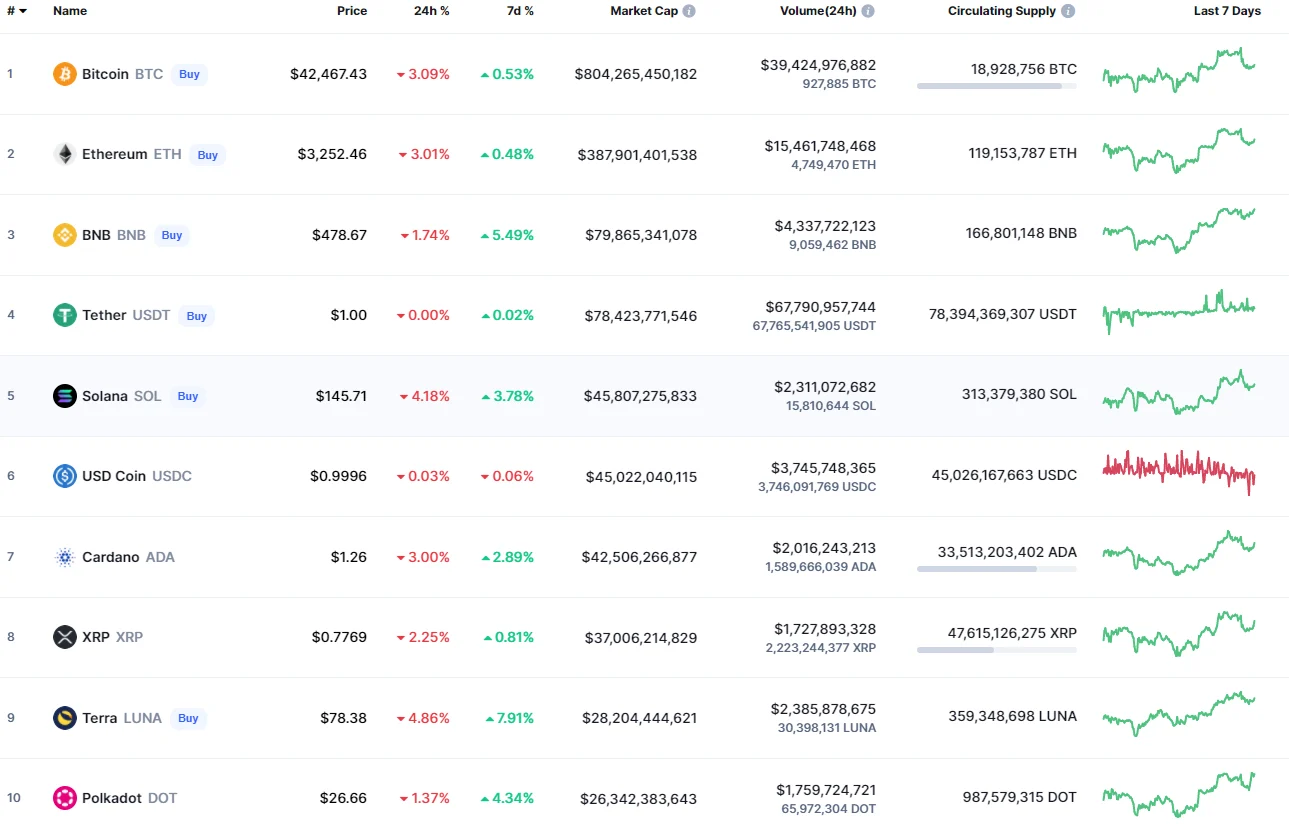Click the Bitcoin coin logo icon
The height and width of the screenshot is (829, 1289).
[65, 74]
